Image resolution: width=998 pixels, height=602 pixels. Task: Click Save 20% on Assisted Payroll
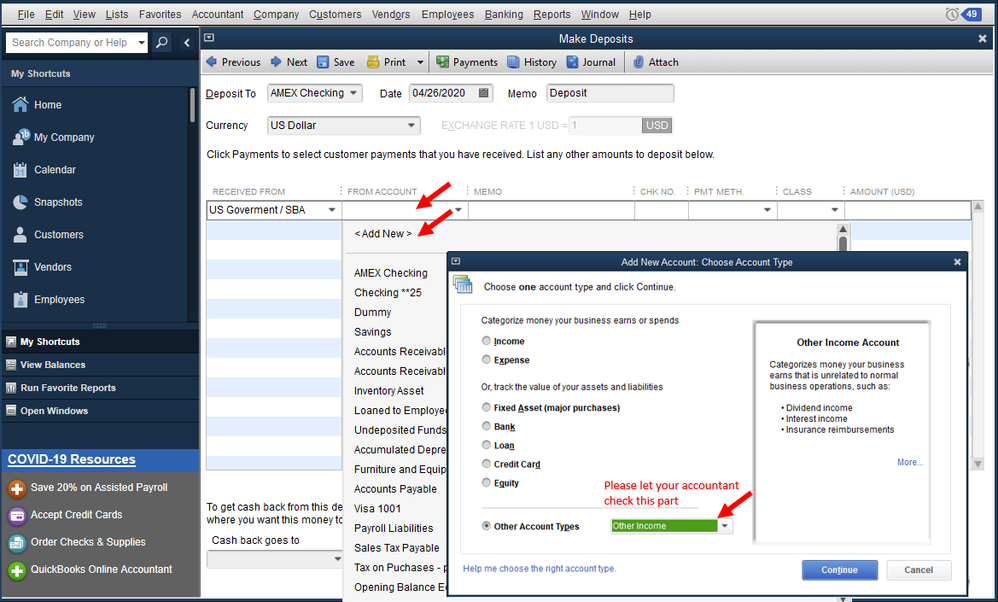coord(99,487)
